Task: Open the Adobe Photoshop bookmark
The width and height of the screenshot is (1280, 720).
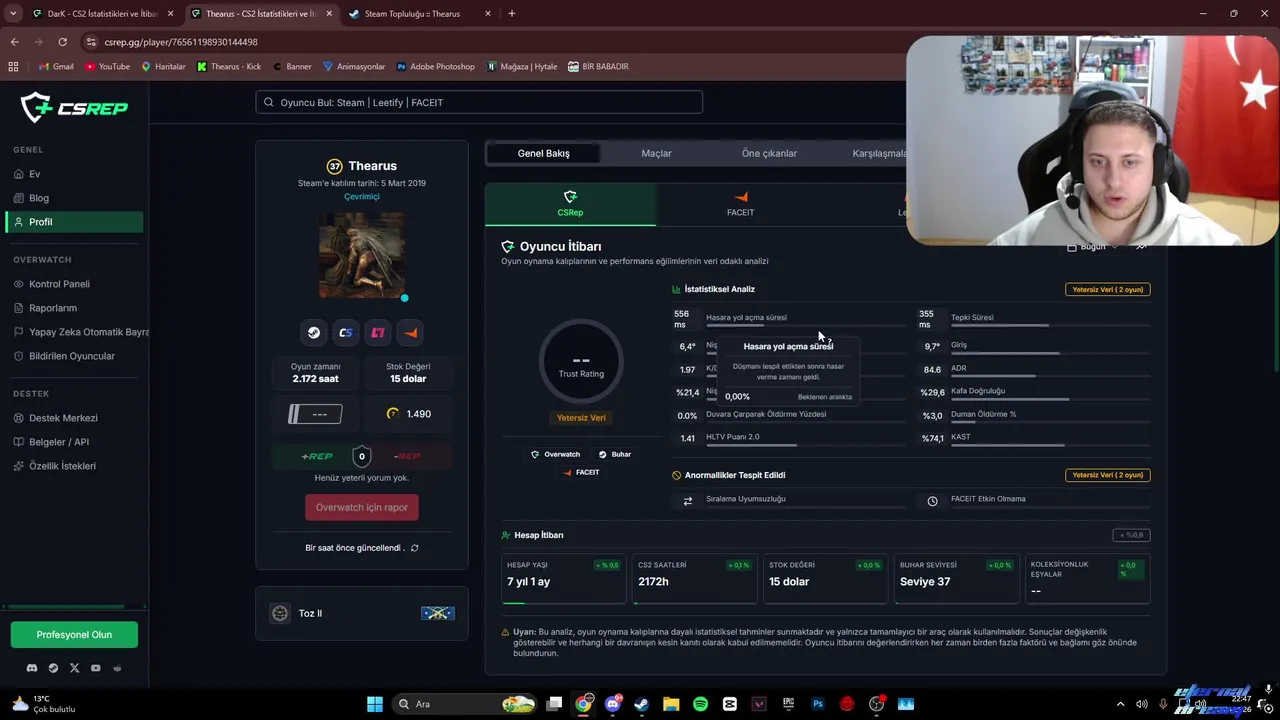Action: (x=436, y=66)
